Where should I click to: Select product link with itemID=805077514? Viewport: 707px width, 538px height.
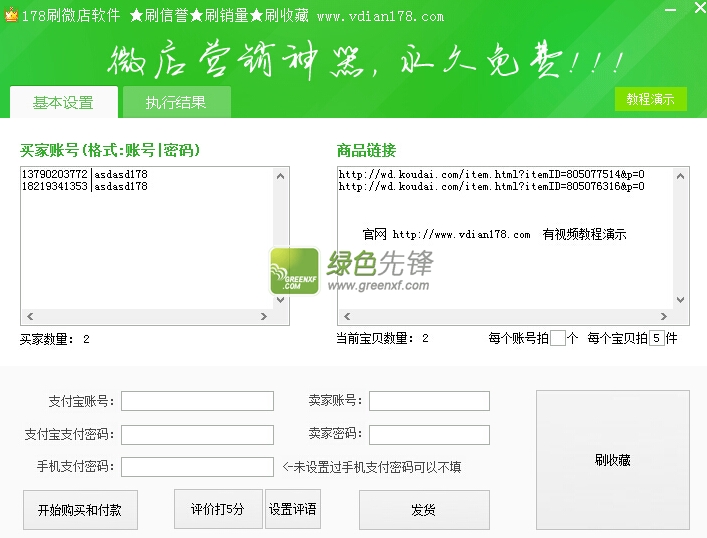click(491, 174)
